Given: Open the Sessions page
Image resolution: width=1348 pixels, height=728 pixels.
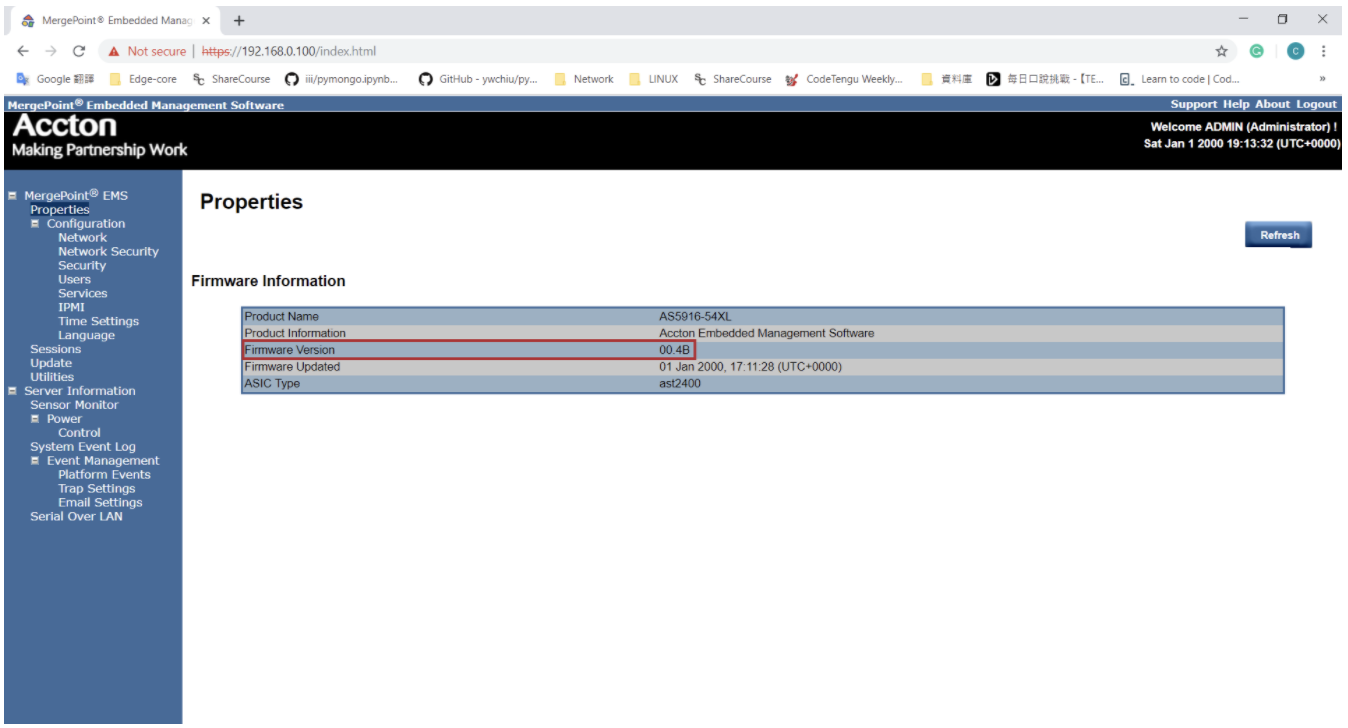Looking at the screenshot, I should [55, 349].
